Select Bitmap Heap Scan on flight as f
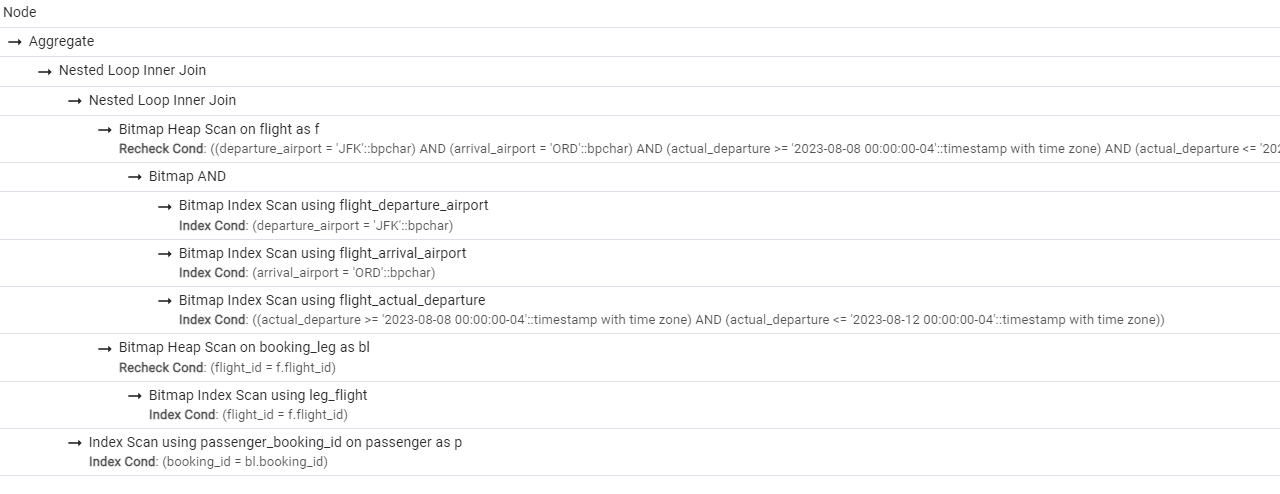Screen dimensions: 1280x494 (x=219, y=129)
